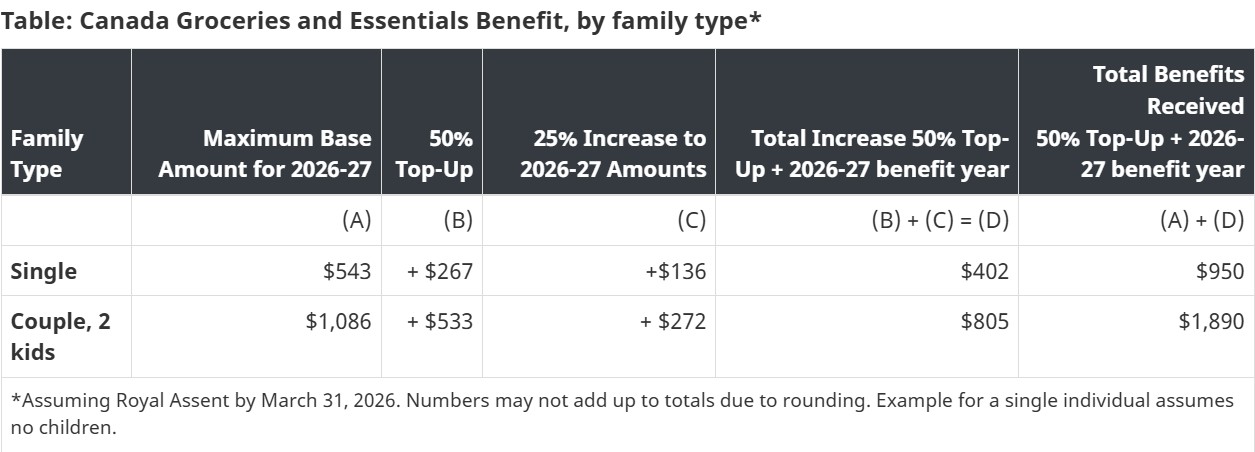Click the Total Benefits Received column header
Viewport: 1255px width, 452px height.
point(1140,122)
